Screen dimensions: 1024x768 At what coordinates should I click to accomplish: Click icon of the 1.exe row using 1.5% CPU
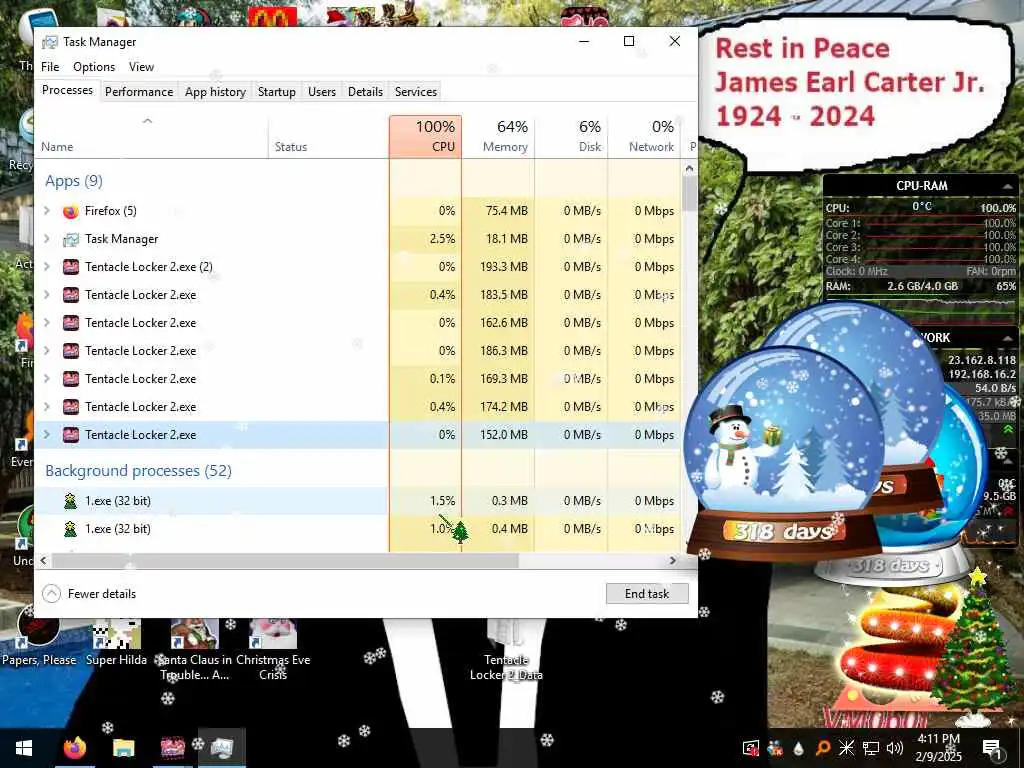[x=71, y=501]
